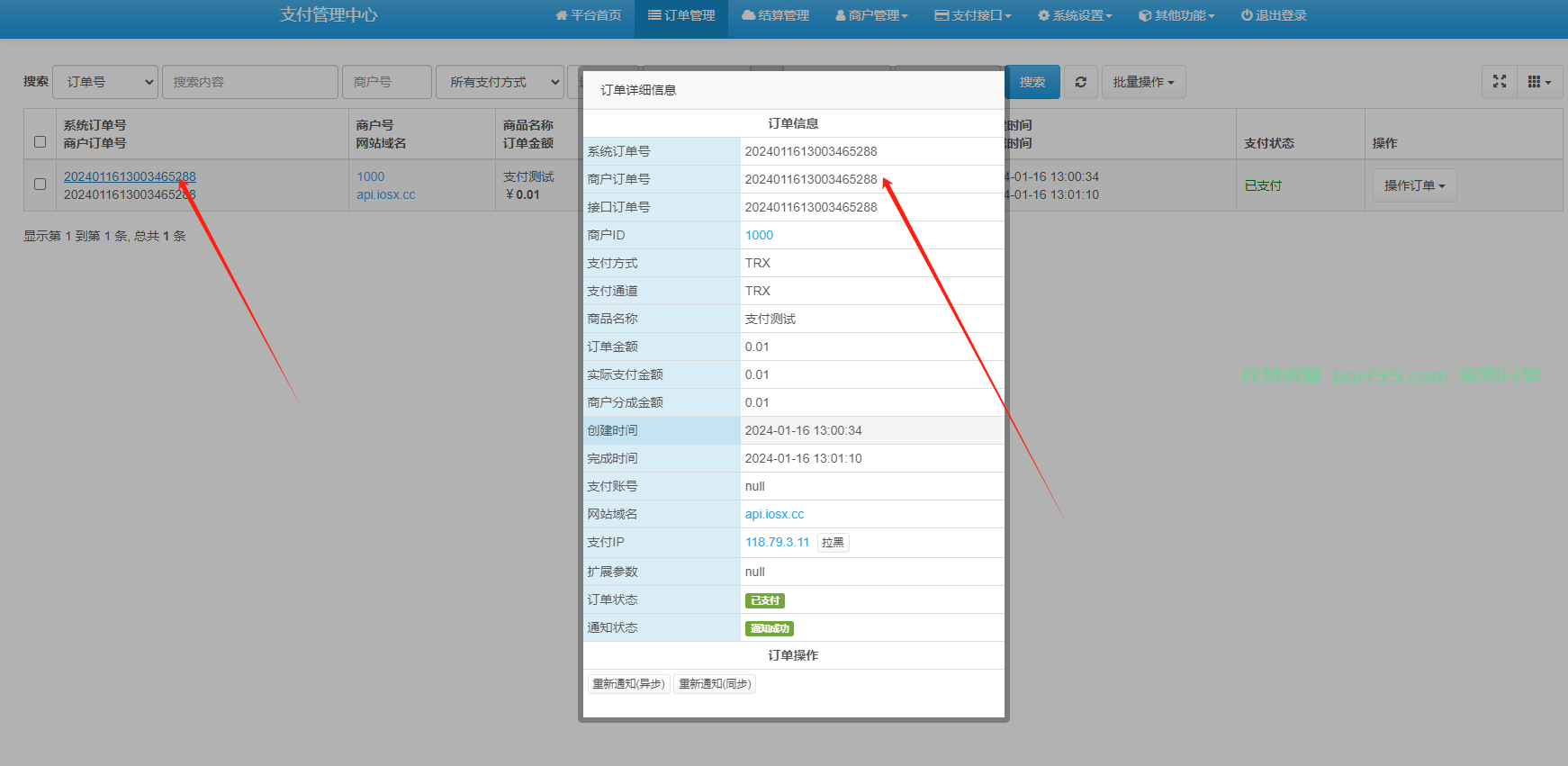Click the 退出登录 power icon
The width and height of the screenshot is (1568, 766).
point(1274,15)
